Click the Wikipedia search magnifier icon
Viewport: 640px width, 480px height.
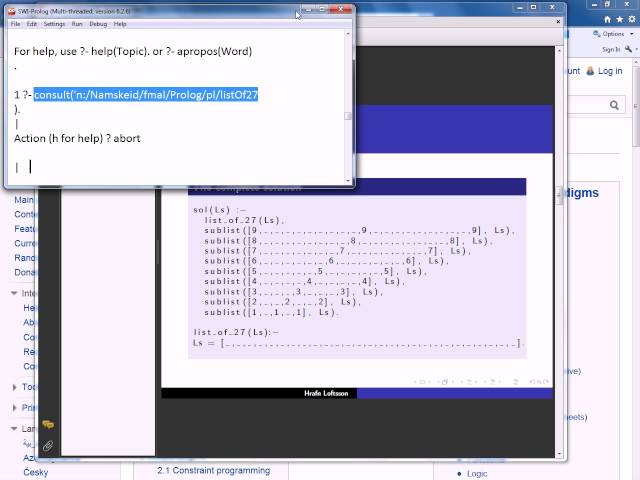coord(614,105)
